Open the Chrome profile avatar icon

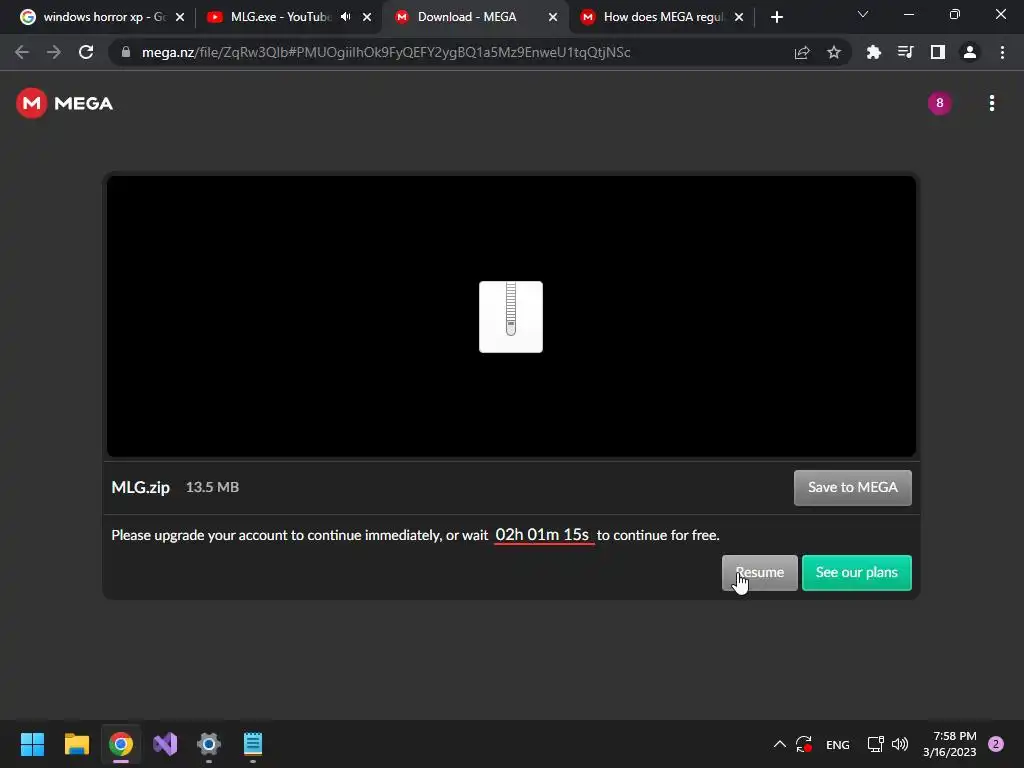[x=970, y=52]
